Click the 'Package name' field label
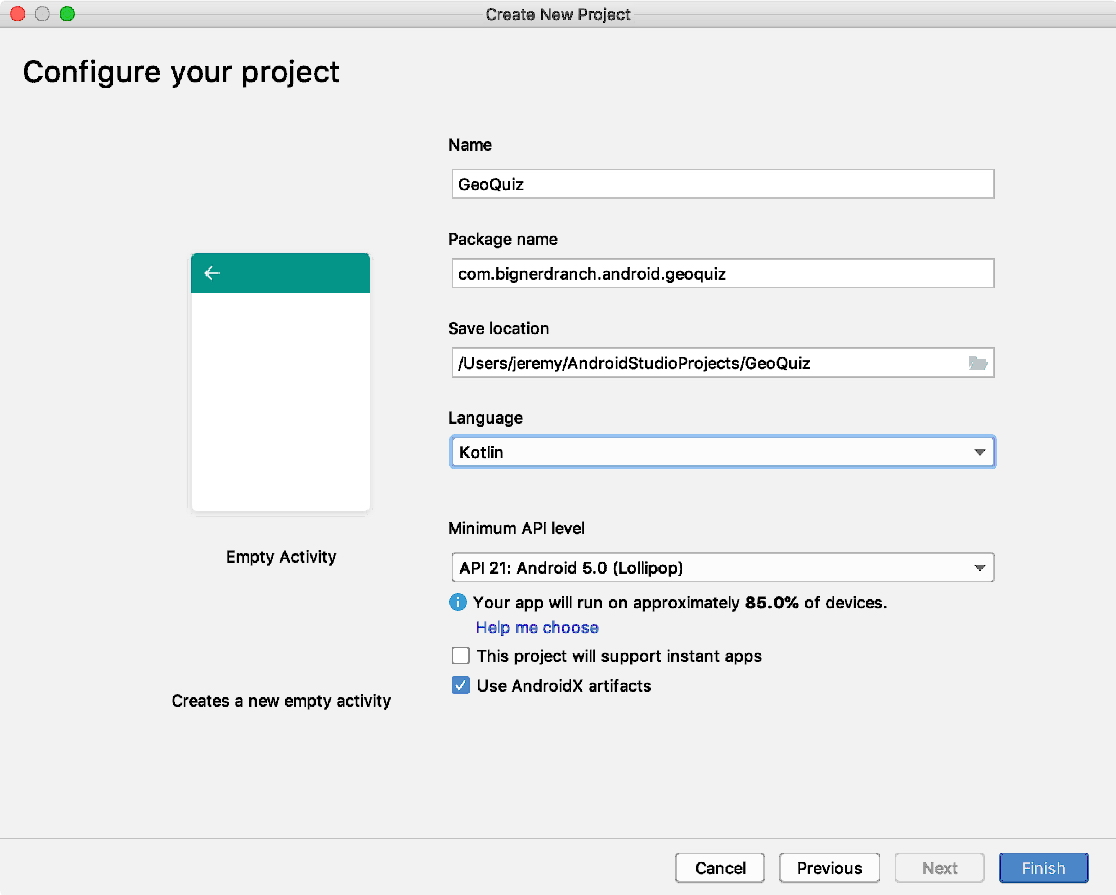 pos(502,239)
